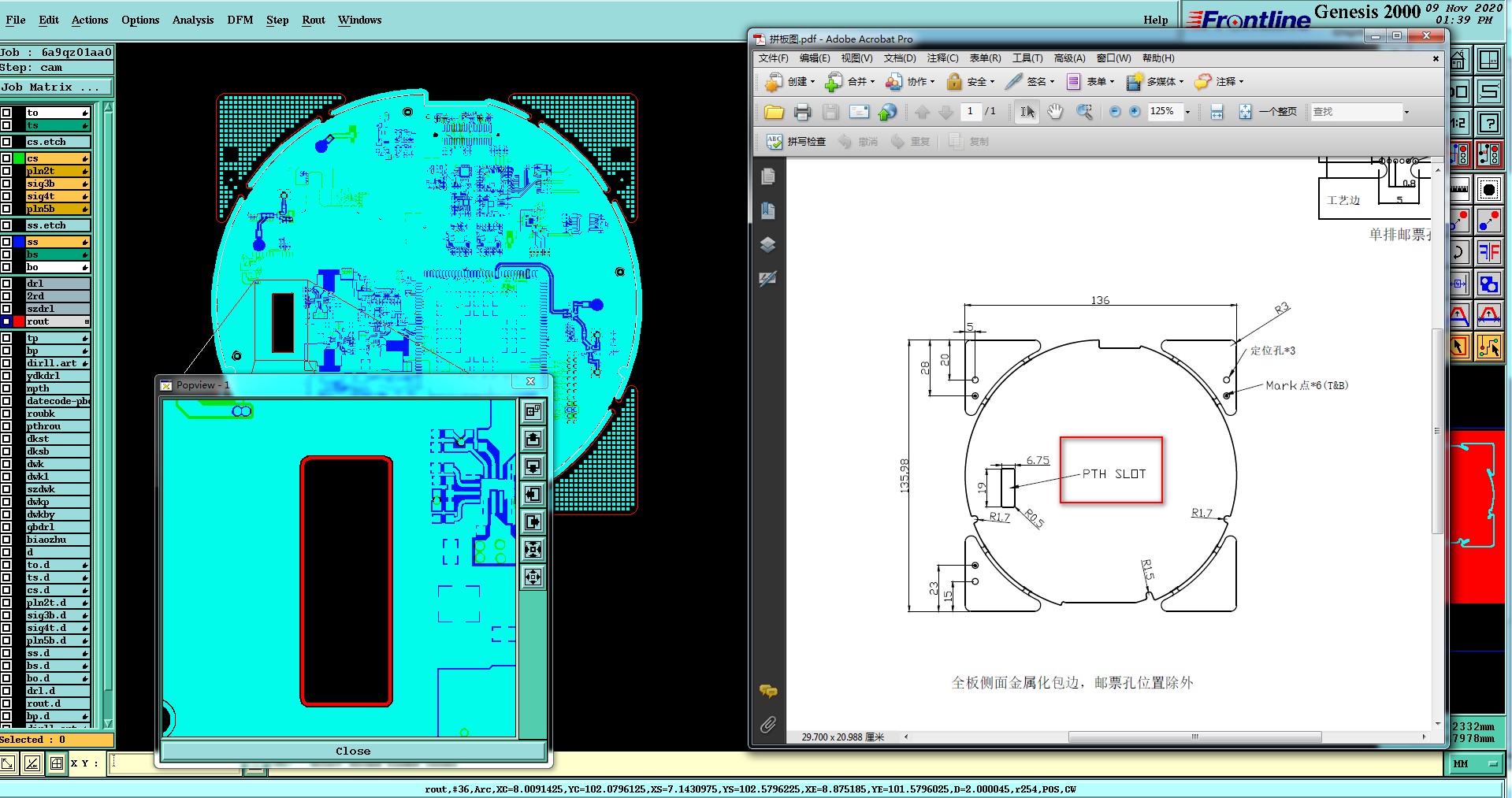Choose the Acrobat marquee zoom tool
The image size is (1512, 798).
1084,112
